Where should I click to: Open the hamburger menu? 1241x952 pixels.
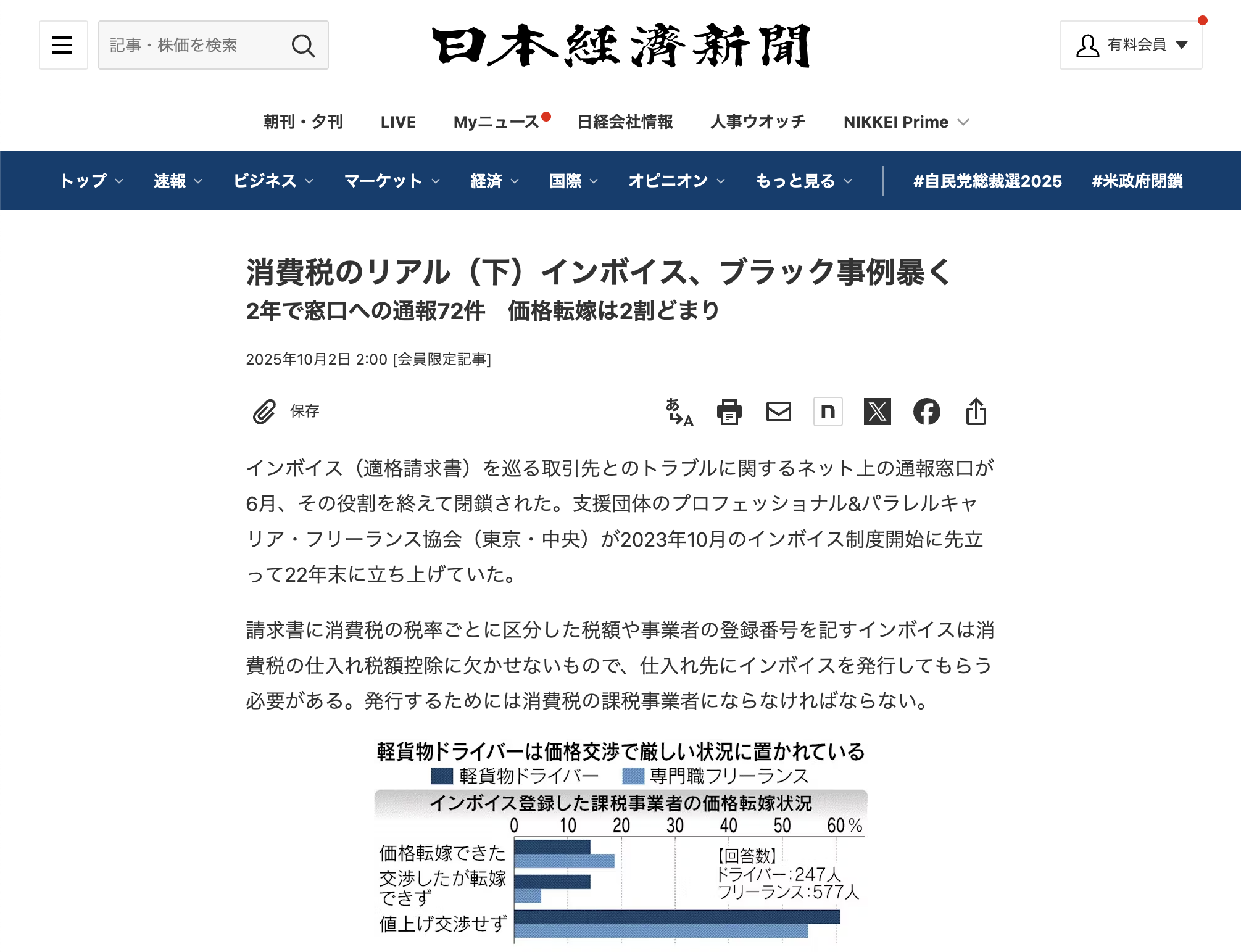click(63, 45)
